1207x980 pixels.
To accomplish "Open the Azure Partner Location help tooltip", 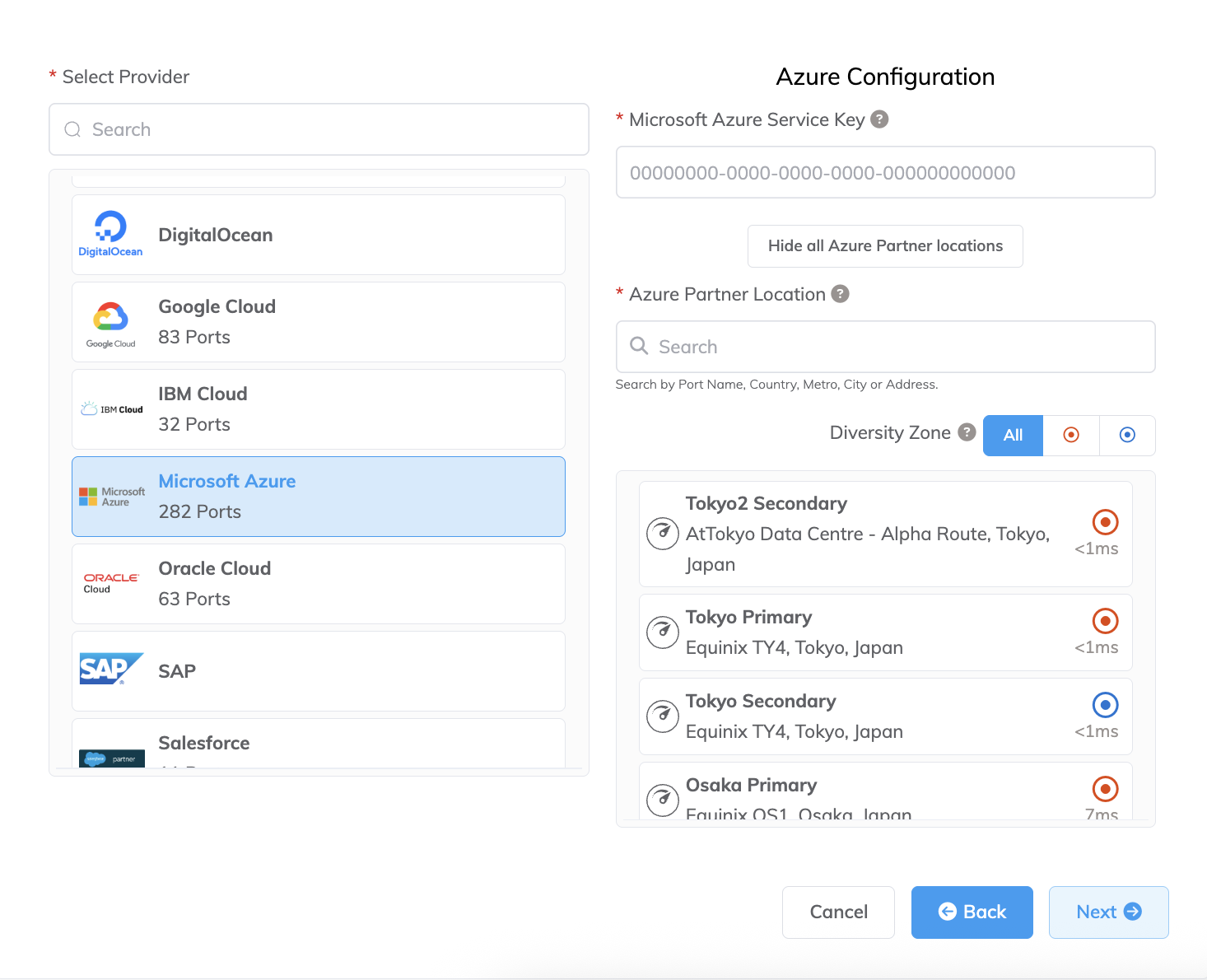I will tap(840, 294).
